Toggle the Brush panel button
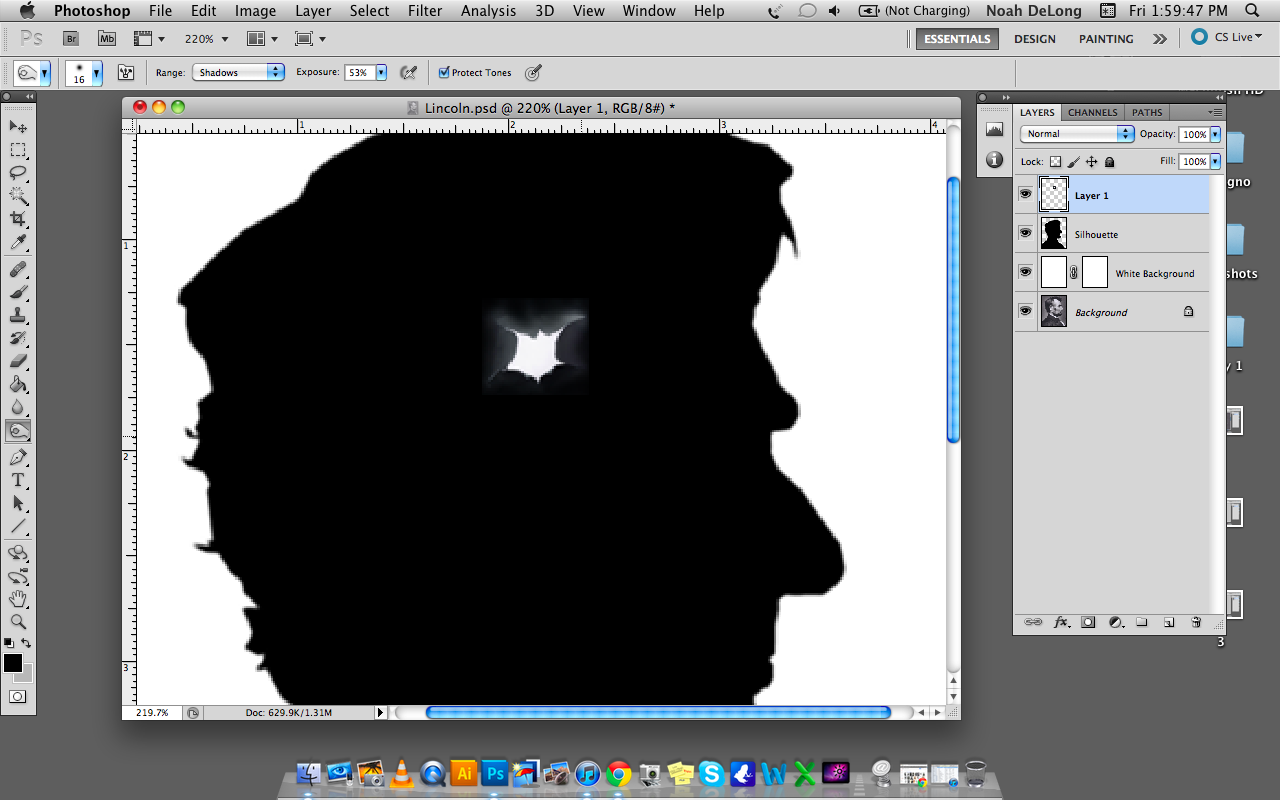Screen dimensions: 1280x800 [126, 73]
